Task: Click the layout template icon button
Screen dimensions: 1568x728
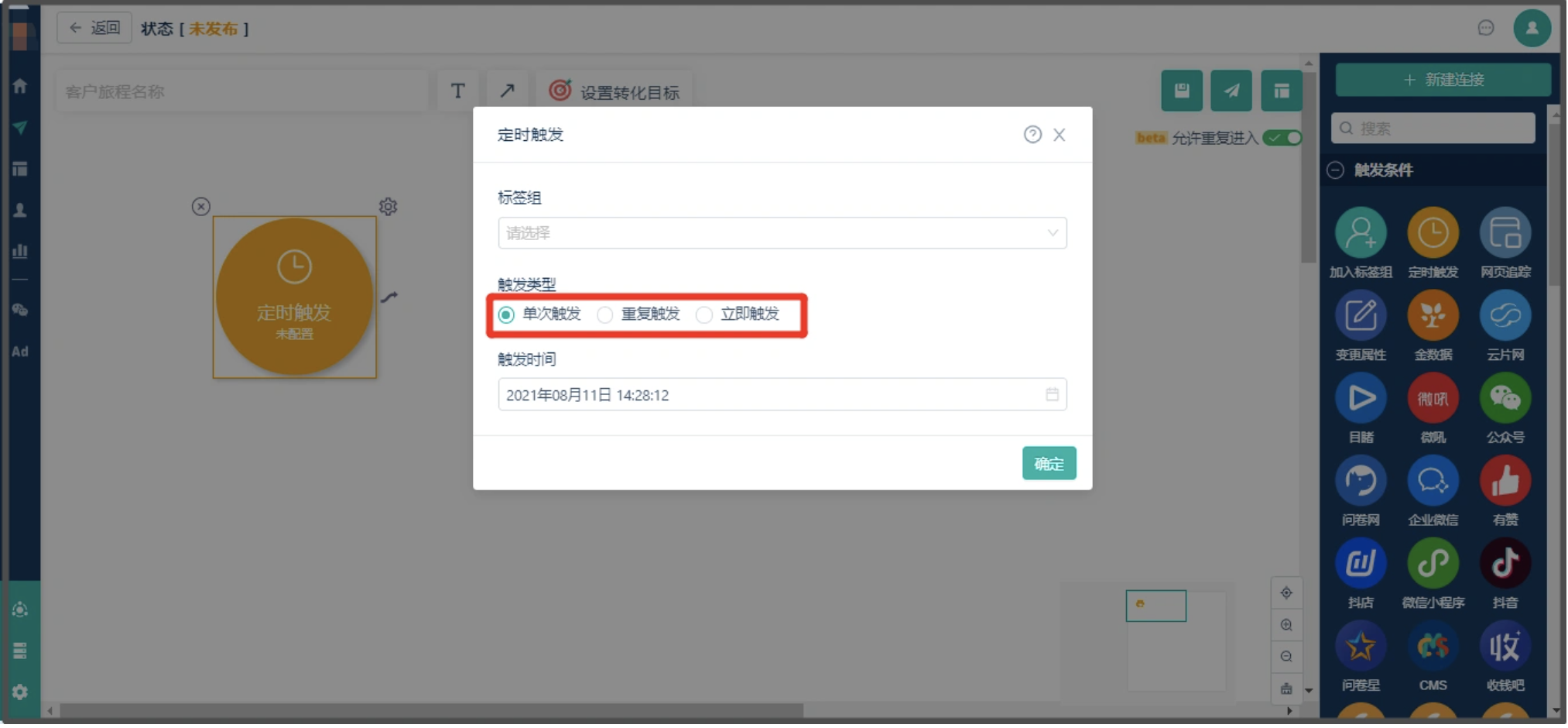Action: point(1283,91)
